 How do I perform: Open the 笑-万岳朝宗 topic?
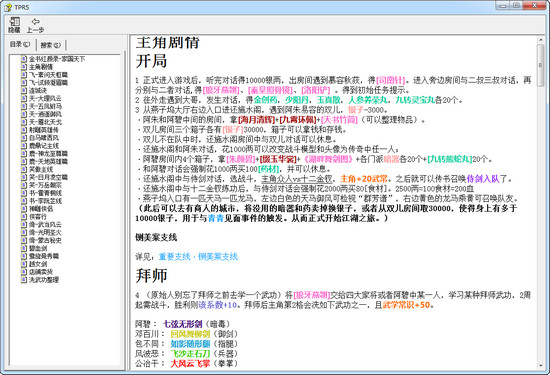coord(45,185)
